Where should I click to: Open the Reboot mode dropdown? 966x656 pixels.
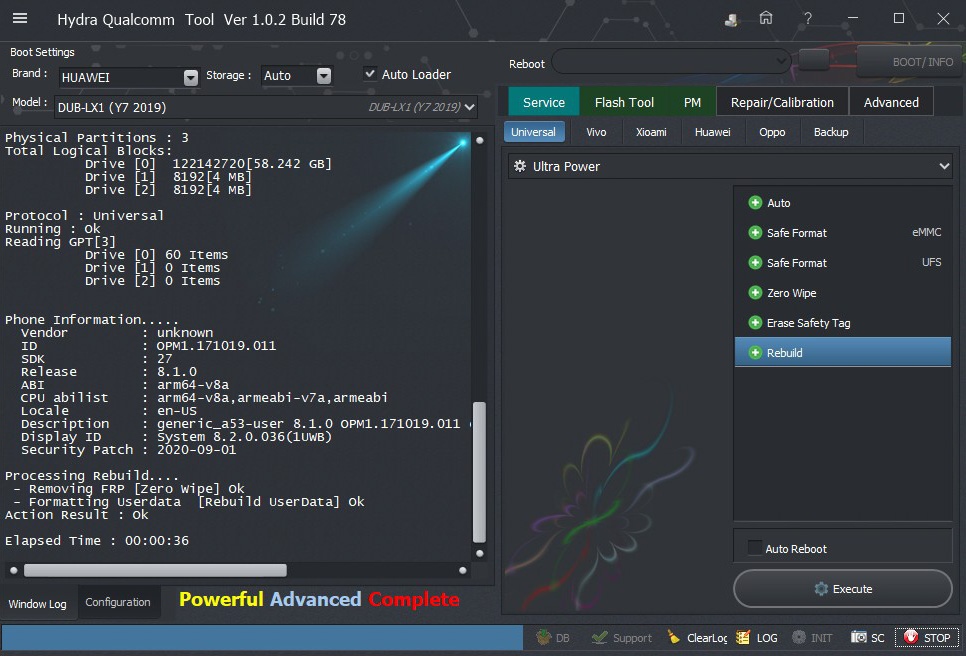[x=671, y=61]
